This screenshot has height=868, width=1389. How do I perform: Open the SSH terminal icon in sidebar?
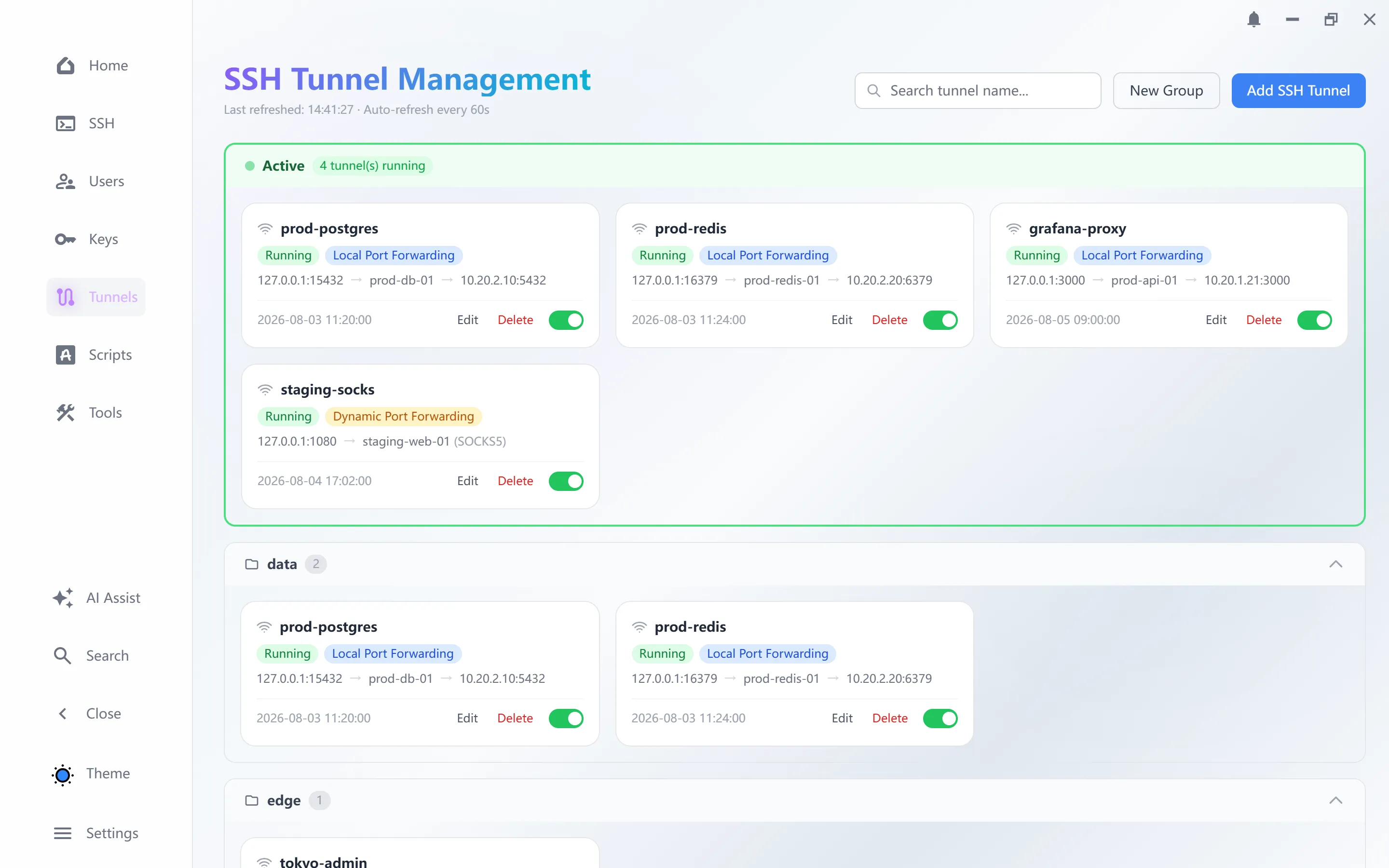[x=66, y=123]
